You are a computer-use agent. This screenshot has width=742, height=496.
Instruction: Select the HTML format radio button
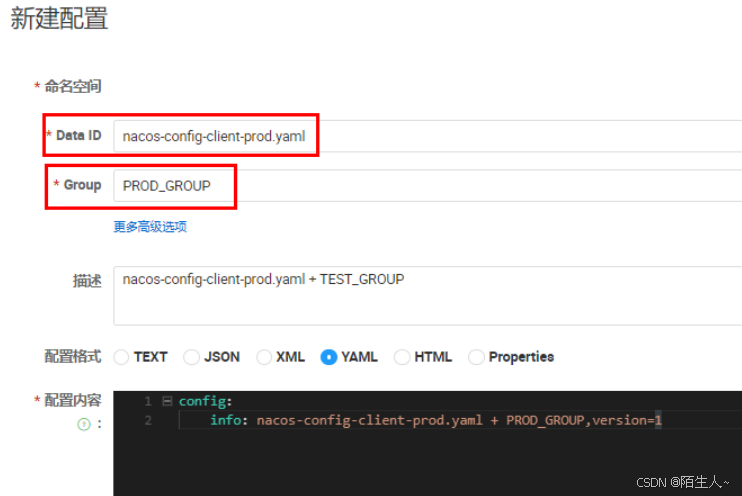402,357
